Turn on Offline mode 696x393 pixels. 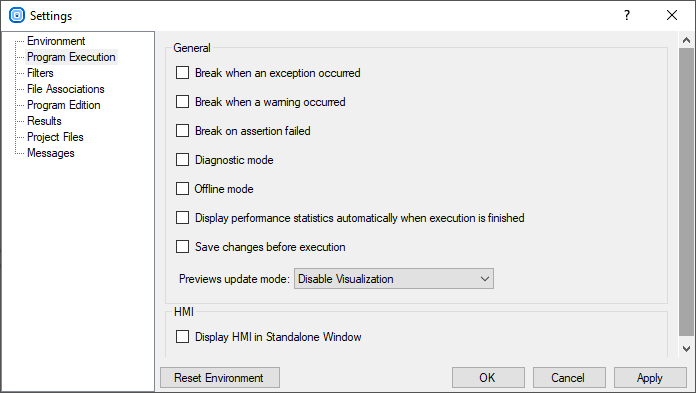click(x=182, y=189)
